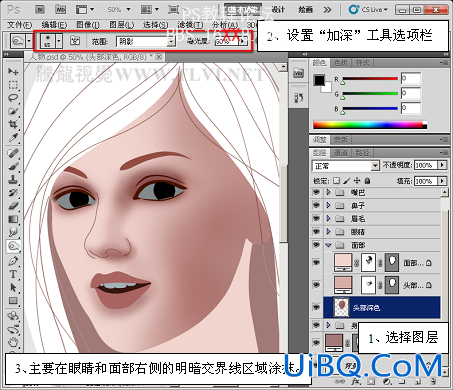Switch to the 通道 channels tab

pos(340,153)
